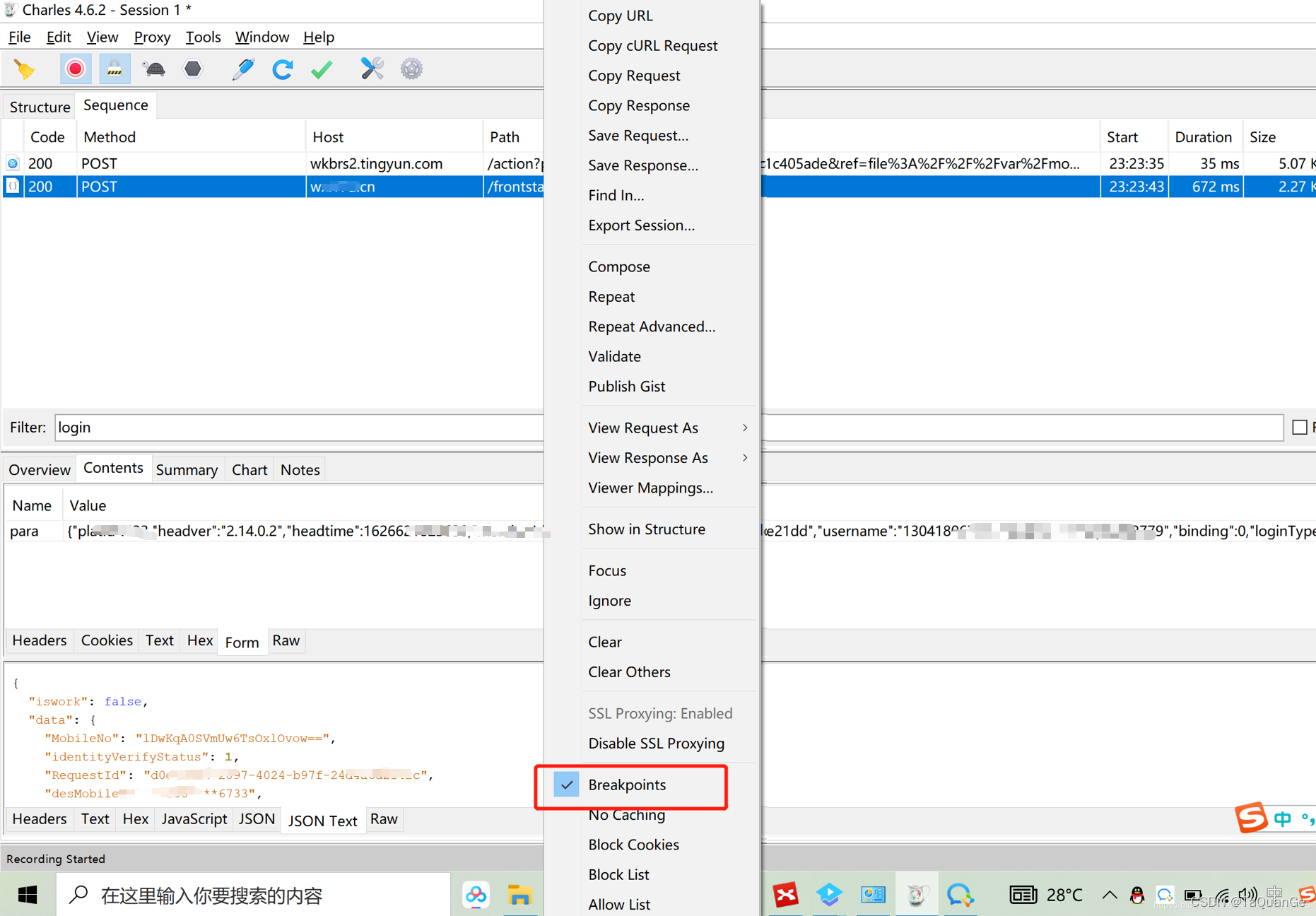
Task: Open File Explorer from the taskbar
Action: pos(519,896)
